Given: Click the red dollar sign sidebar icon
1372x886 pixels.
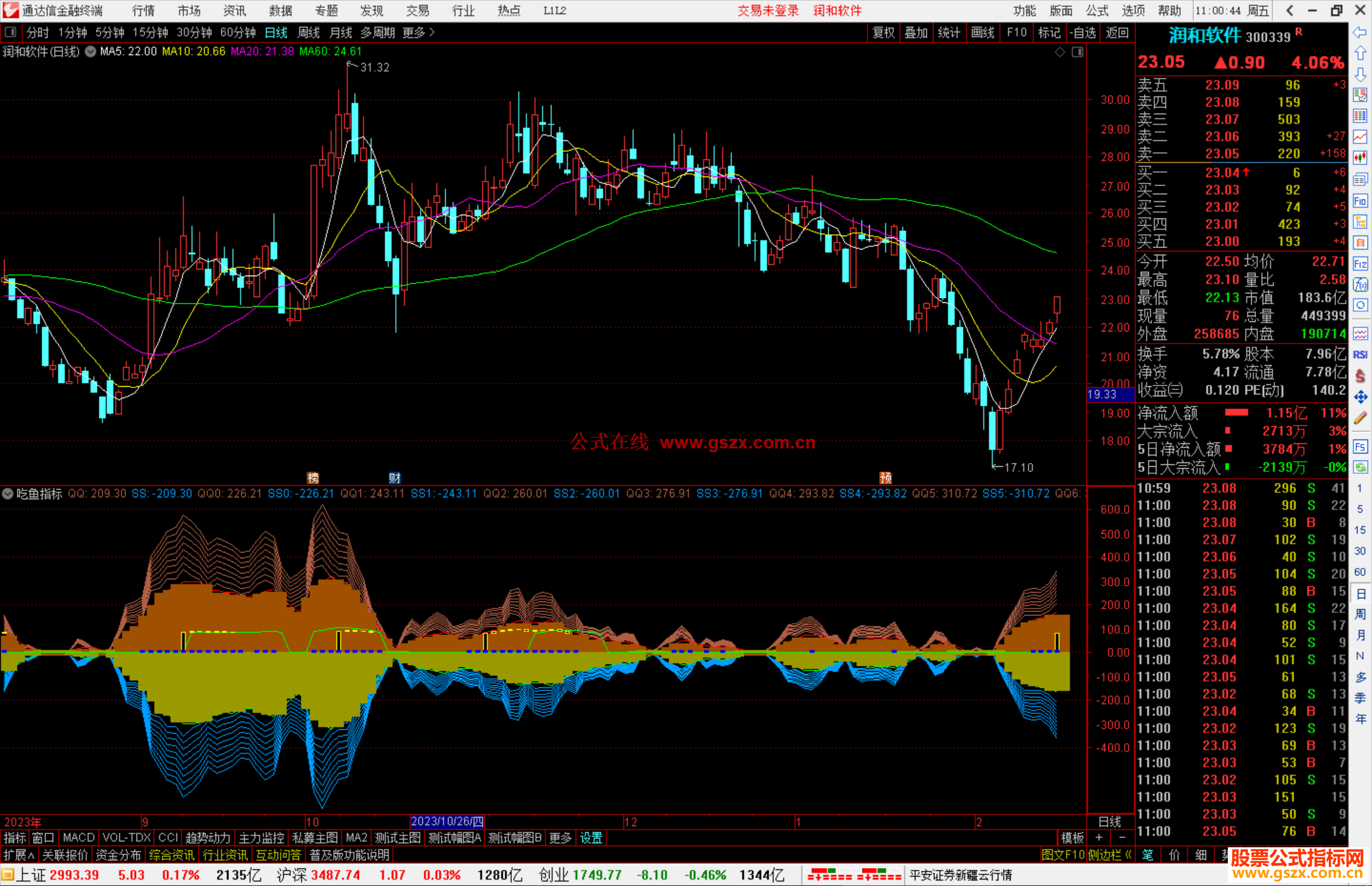Looking at the screenshot, I should [1360, 376].
